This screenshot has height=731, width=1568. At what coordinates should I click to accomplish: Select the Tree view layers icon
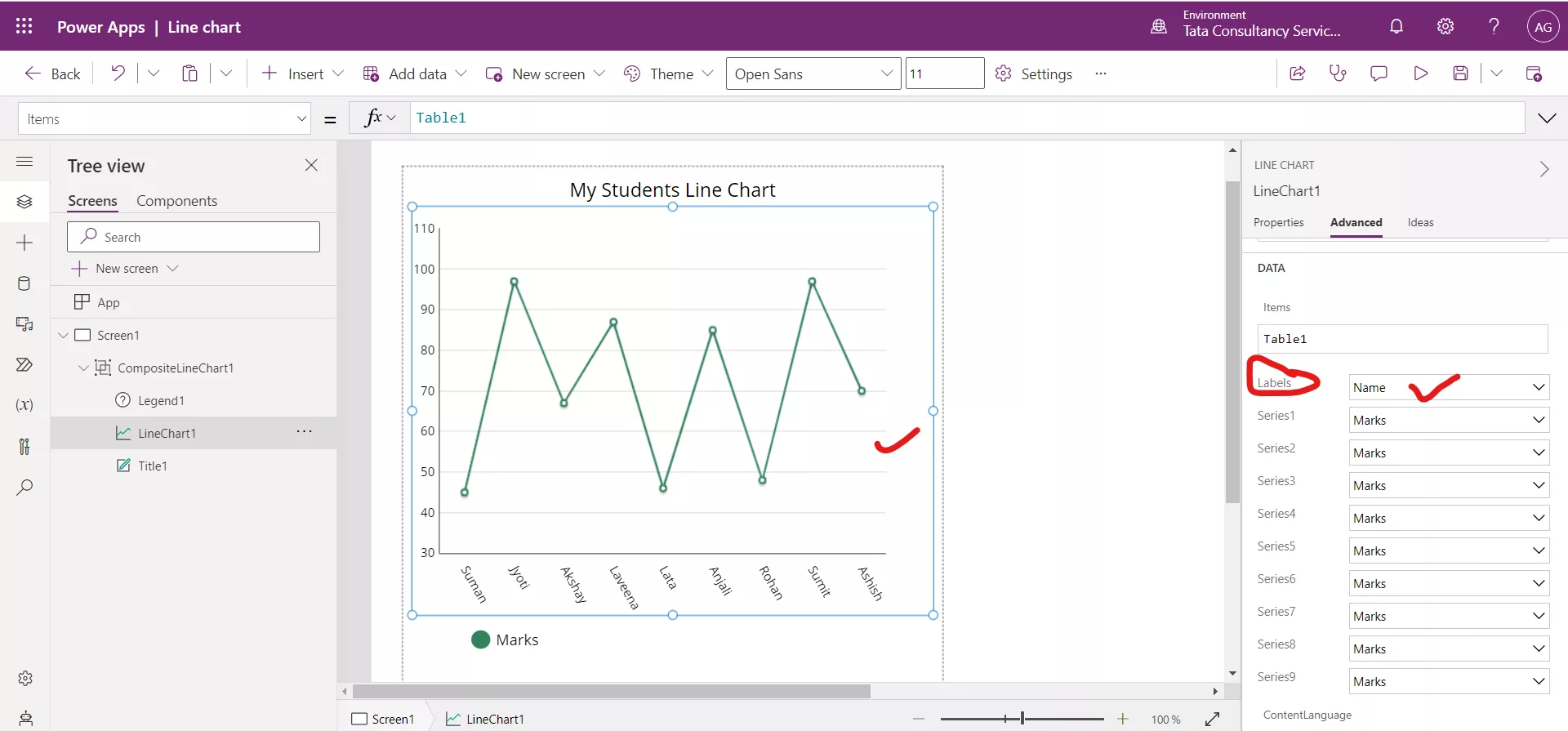[x=24, y=202]
